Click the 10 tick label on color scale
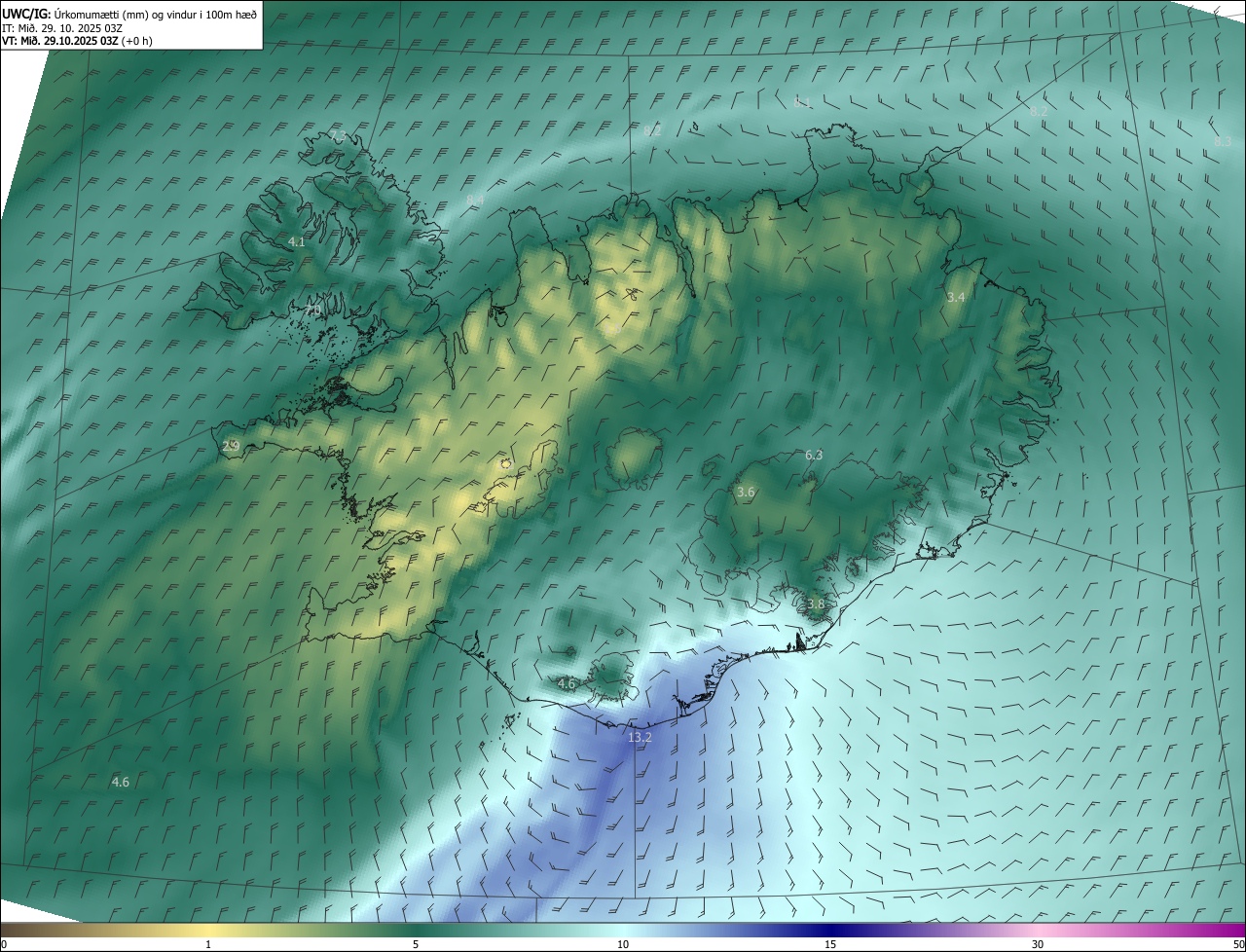This screenshot has width=1246, height=952. (x=623, y=944)
